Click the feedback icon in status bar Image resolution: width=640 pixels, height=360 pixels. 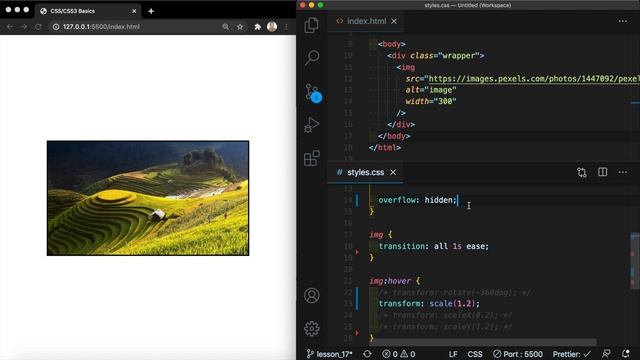coord(607,354)
